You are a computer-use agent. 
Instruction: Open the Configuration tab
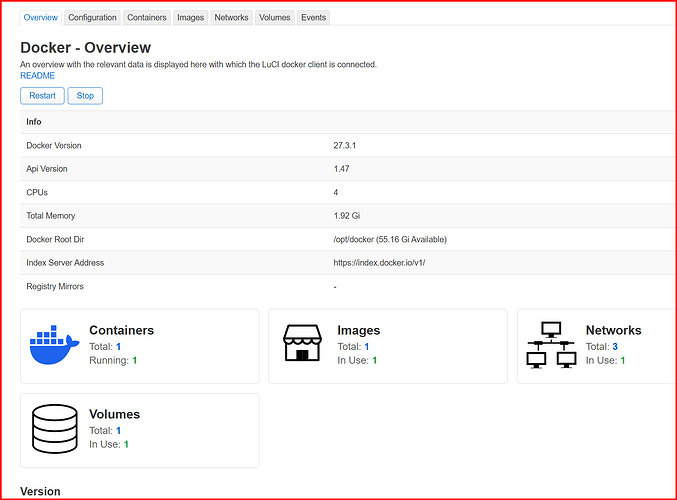[92, 18]
